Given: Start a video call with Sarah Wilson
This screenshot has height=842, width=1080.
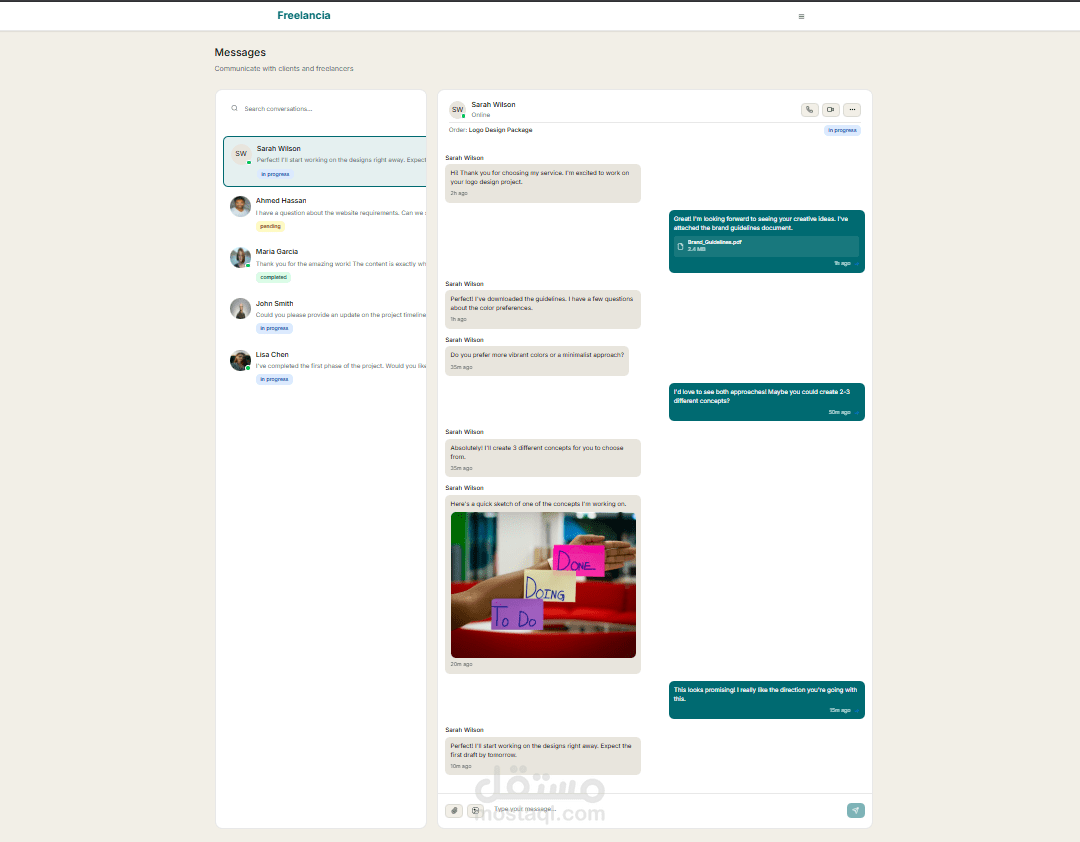Looking at the screenshot, I should coord(831,110).
